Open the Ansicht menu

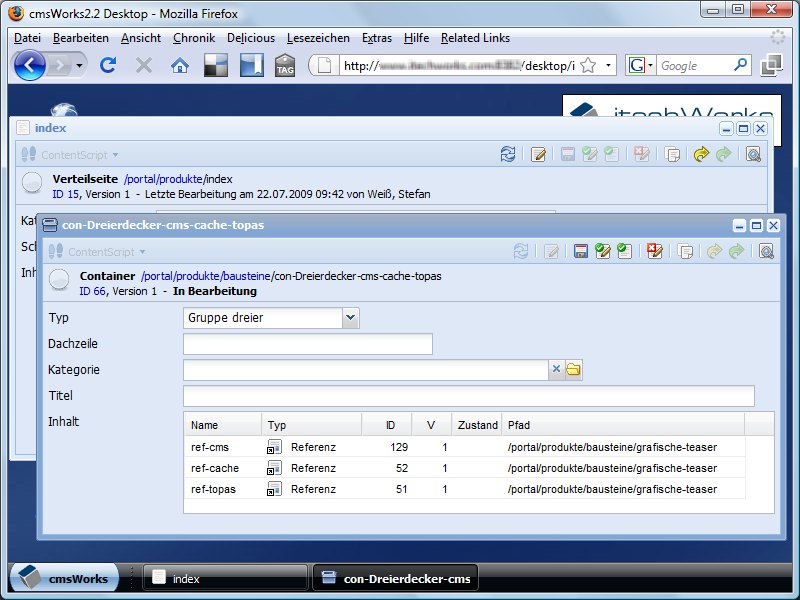(x=141, y=38)
